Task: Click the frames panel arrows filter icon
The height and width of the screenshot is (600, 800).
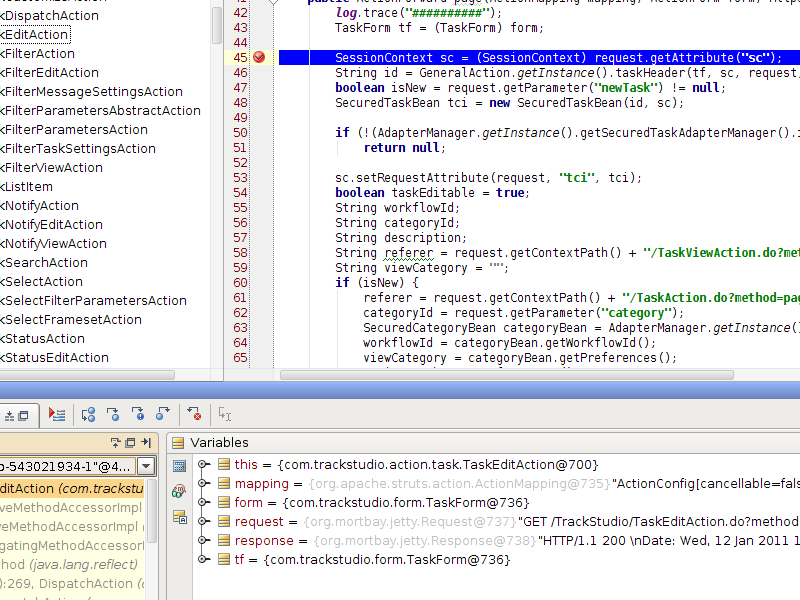Action: [115, 442]
